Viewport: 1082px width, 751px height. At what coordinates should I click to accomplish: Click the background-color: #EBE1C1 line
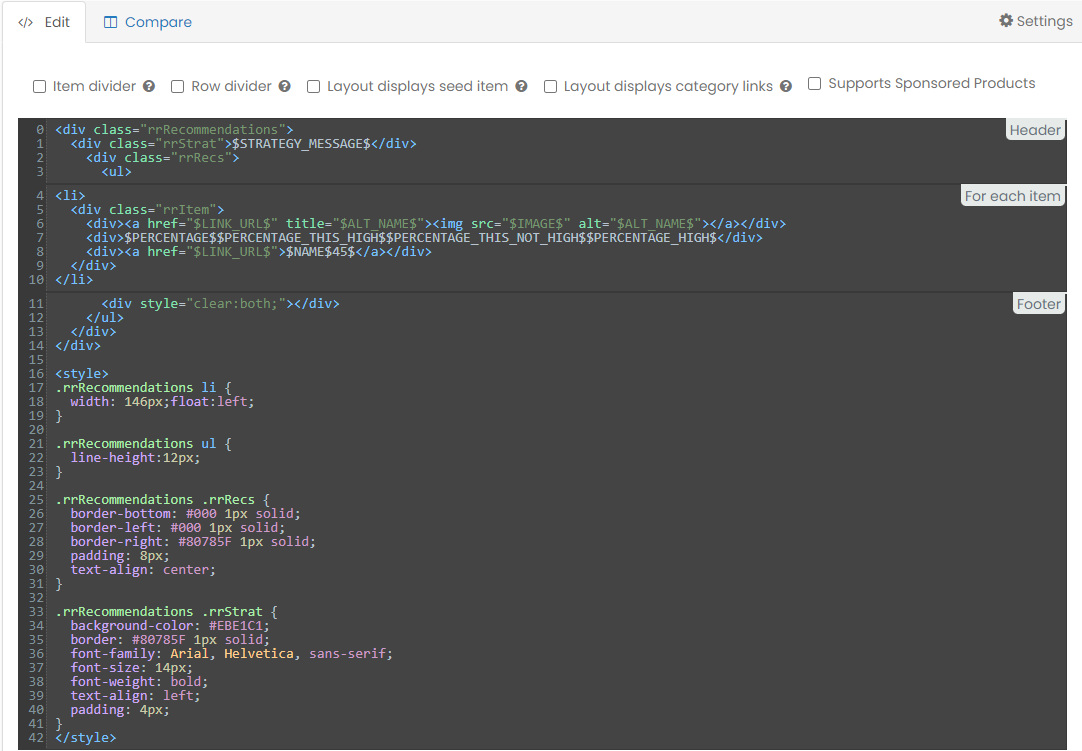pyautogui.click(x=170, y=625)
